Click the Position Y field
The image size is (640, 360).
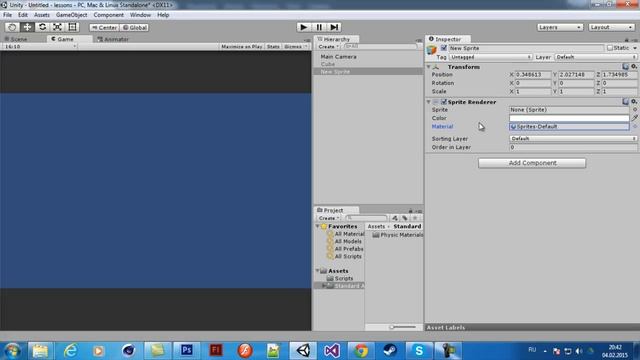[576, 75]
